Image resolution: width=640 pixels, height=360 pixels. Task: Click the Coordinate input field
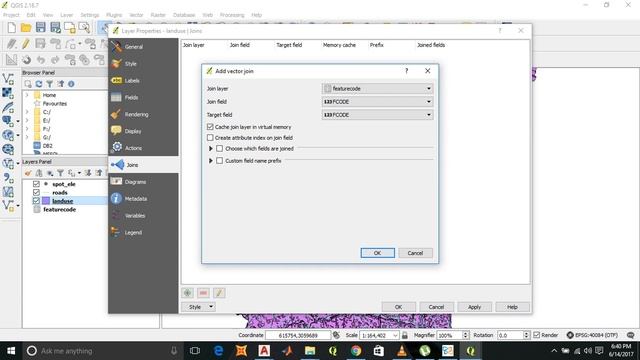tap(298, 335)
